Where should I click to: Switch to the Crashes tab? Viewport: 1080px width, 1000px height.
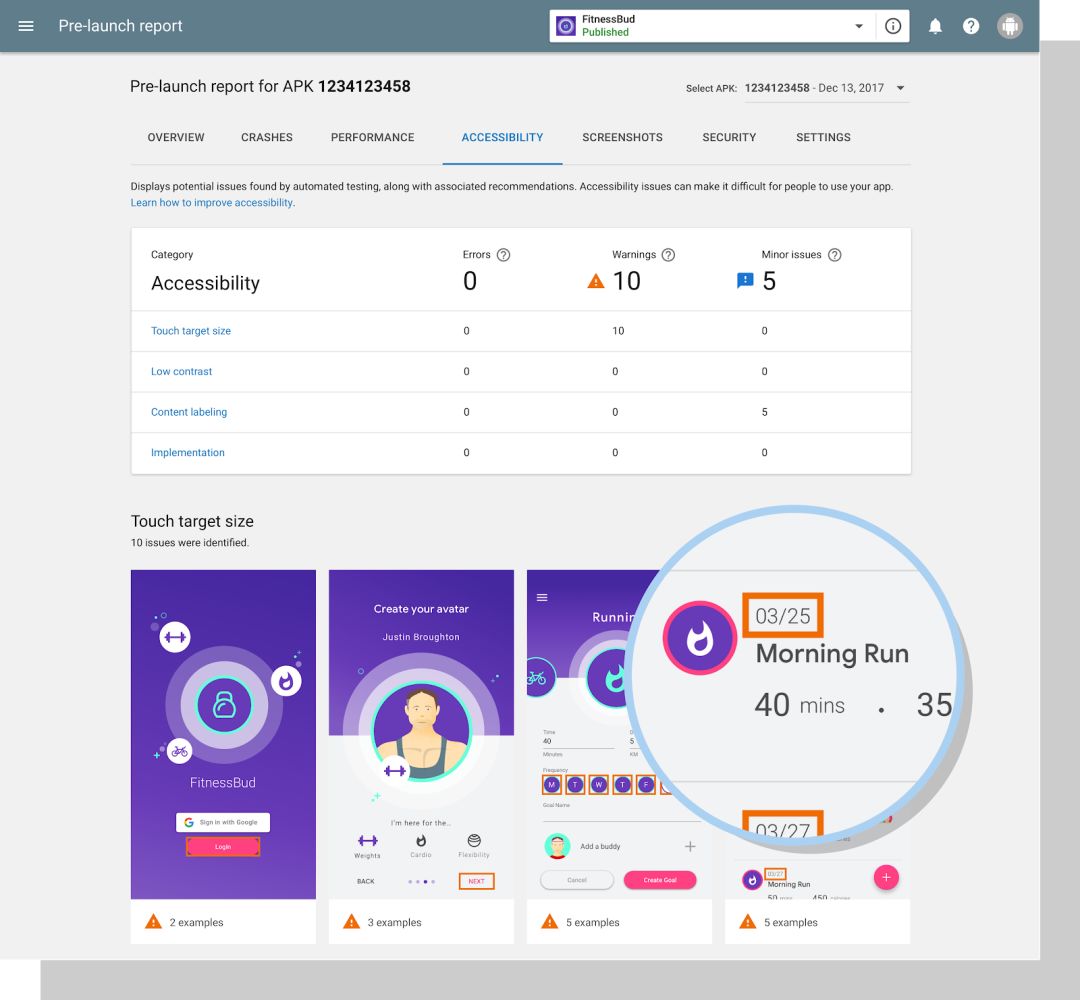coord(267,138)
